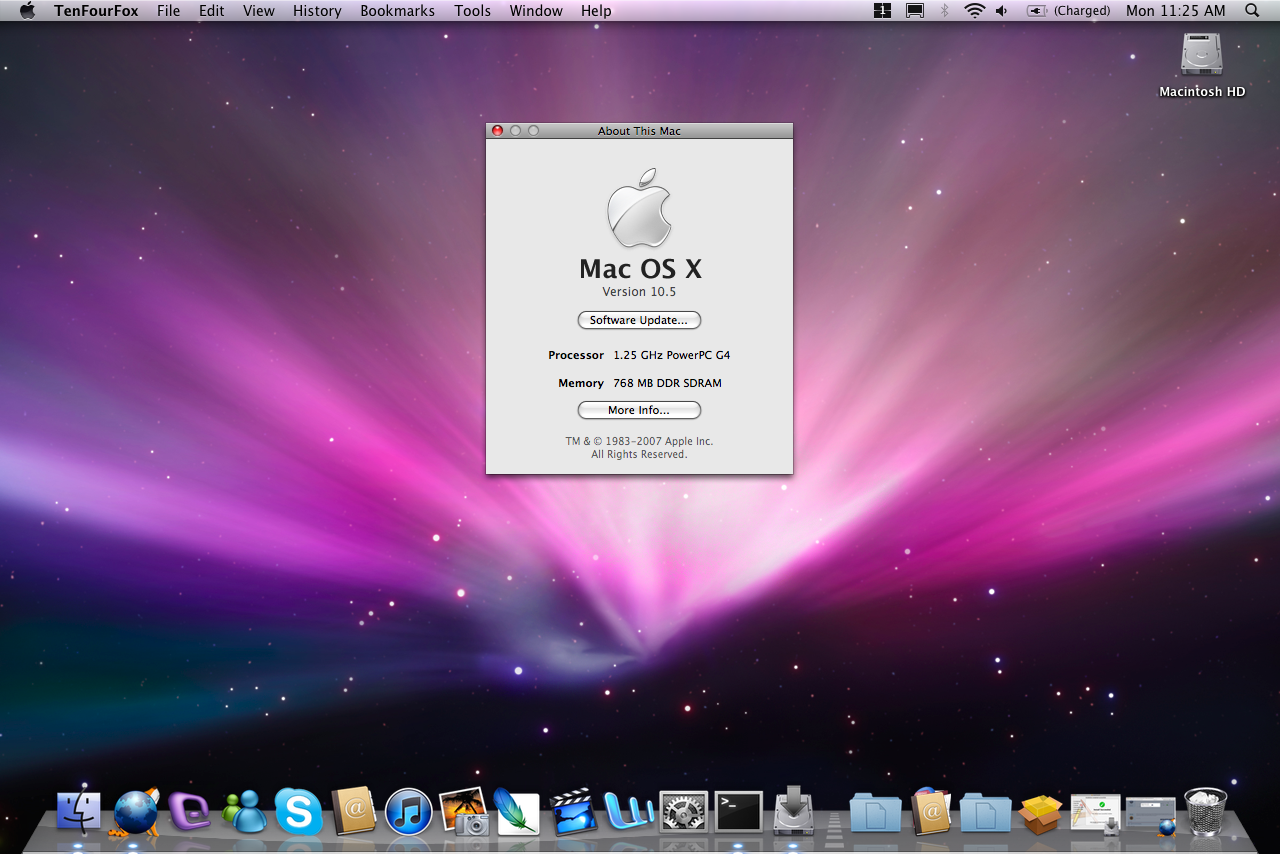Open the volume menu bar icon
This screenshot has height=854, width=1280.
pos(1002,10)
